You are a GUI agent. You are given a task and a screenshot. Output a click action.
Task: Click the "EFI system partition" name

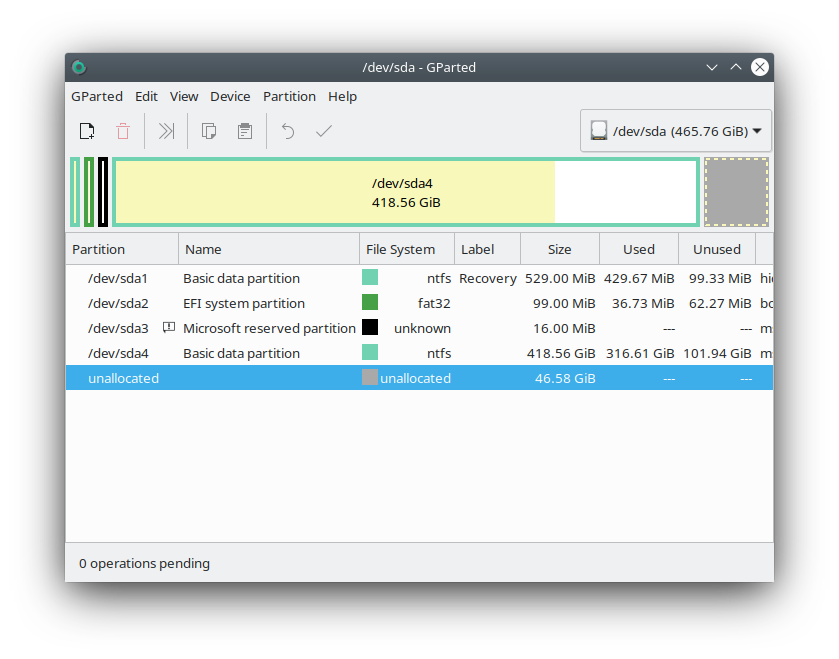pyautogui.click(x=244, y=303)
